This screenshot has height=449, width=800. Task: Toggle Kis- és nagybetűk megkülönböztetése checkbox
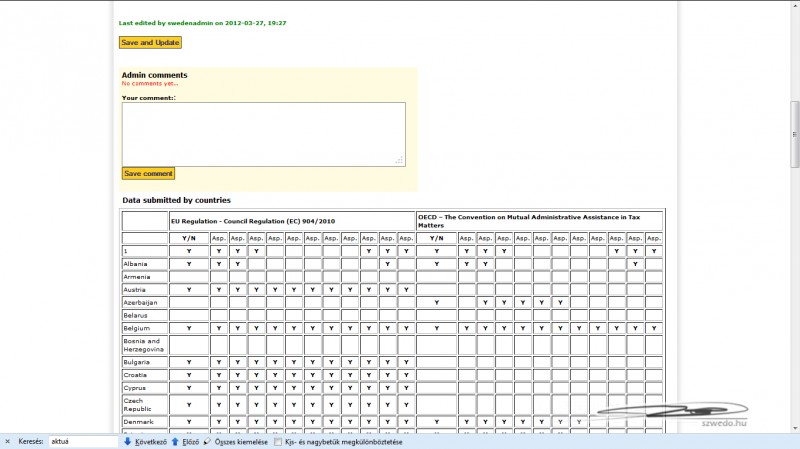[278, 441]
